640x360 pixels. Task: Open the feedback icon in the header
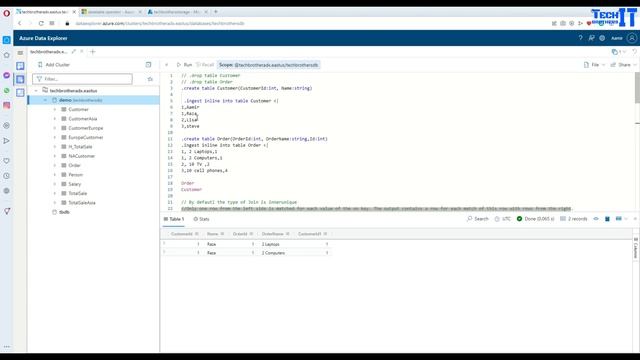[x=591, y=38]
